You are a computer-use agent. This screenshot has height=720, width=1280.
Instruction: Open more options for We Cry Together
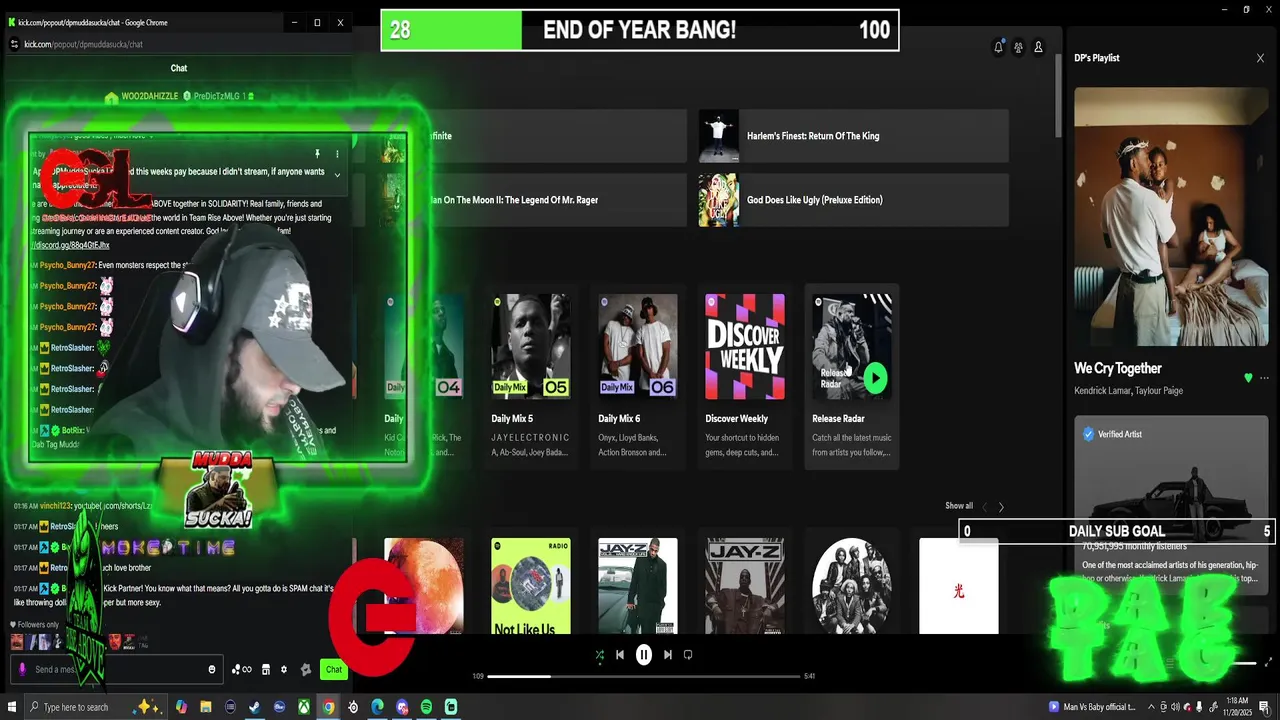(1264, 378)
